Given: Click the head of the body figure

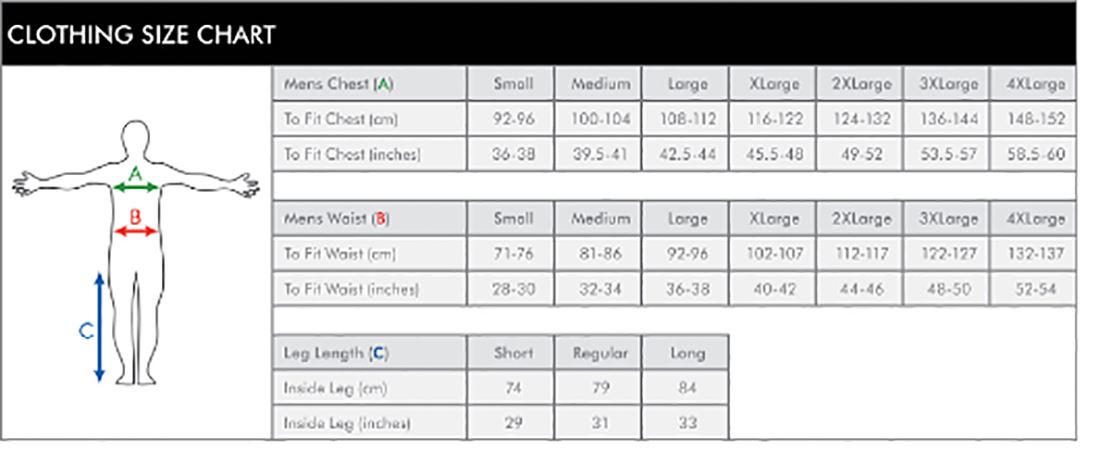Looking at the screenshot, I should point(136,139).
